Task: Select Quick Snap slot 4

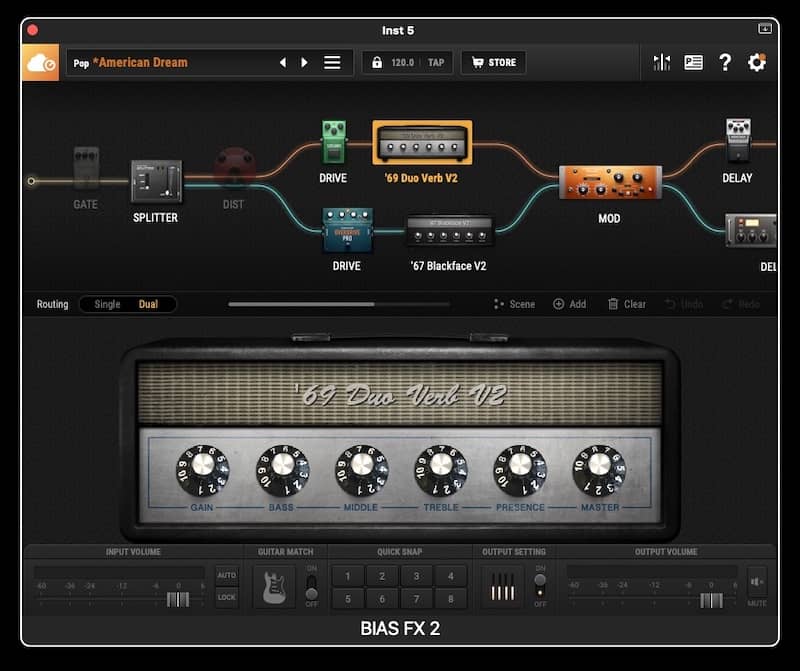Action: (x=451, y=576)
